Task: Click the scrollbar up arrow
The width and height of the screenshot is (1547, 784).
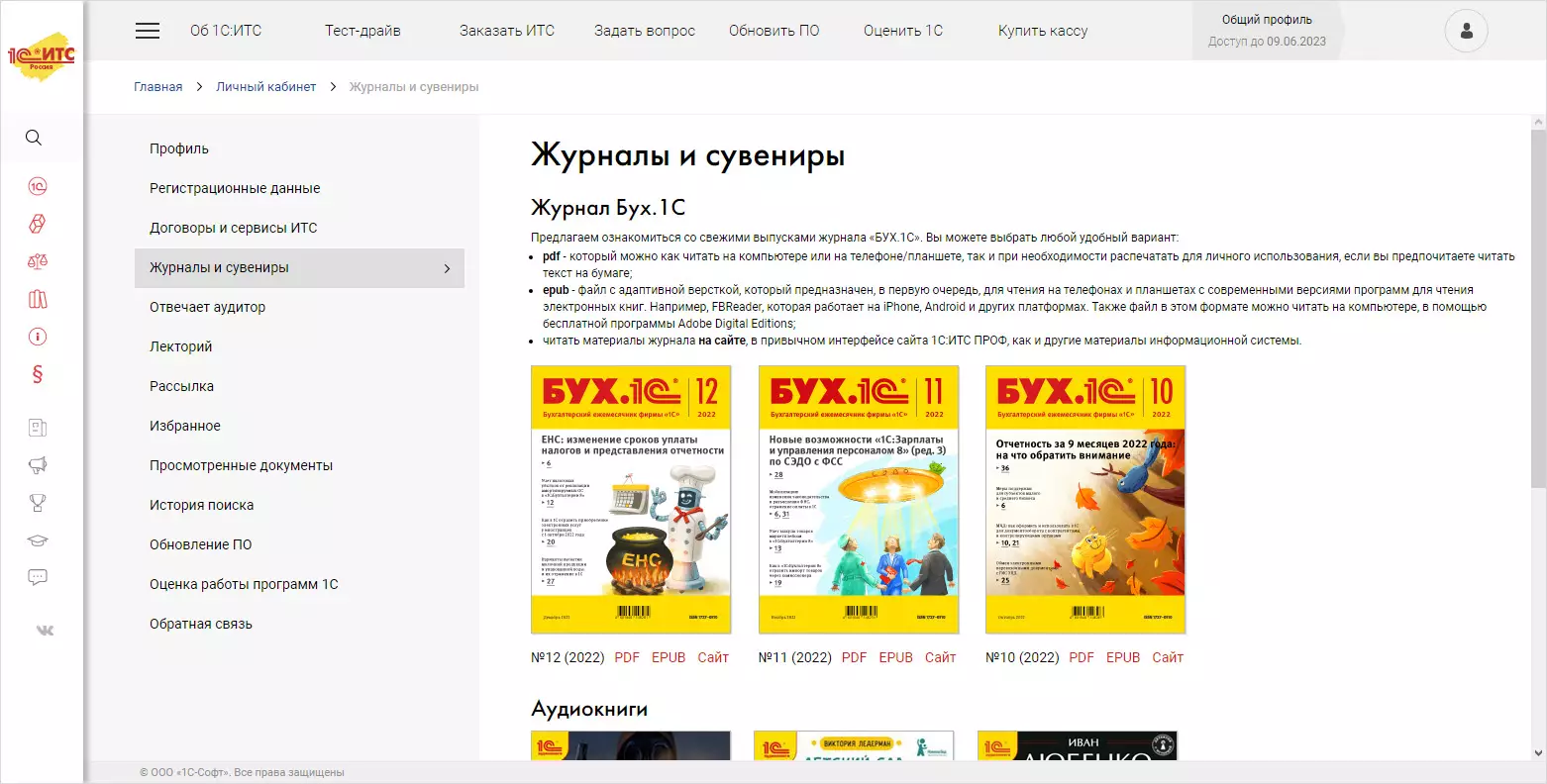Action: 1538,122
